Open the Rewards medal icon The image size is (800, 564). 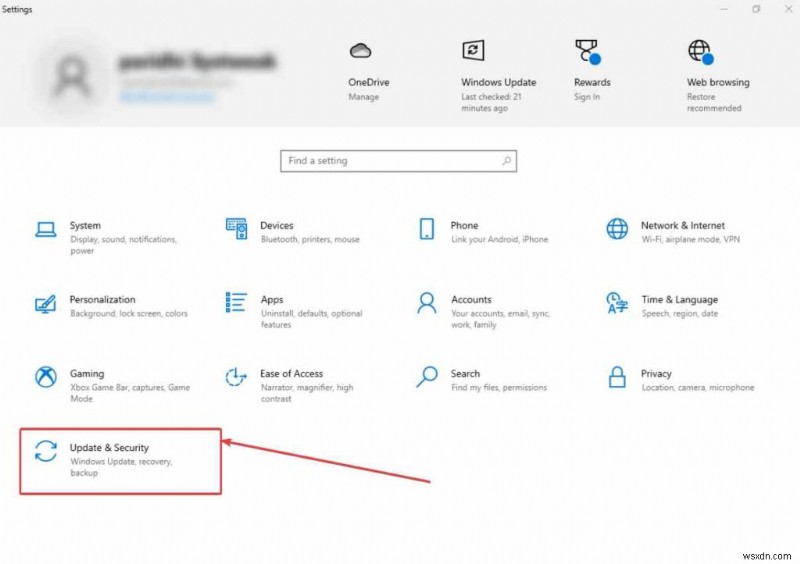pos(587,52)
